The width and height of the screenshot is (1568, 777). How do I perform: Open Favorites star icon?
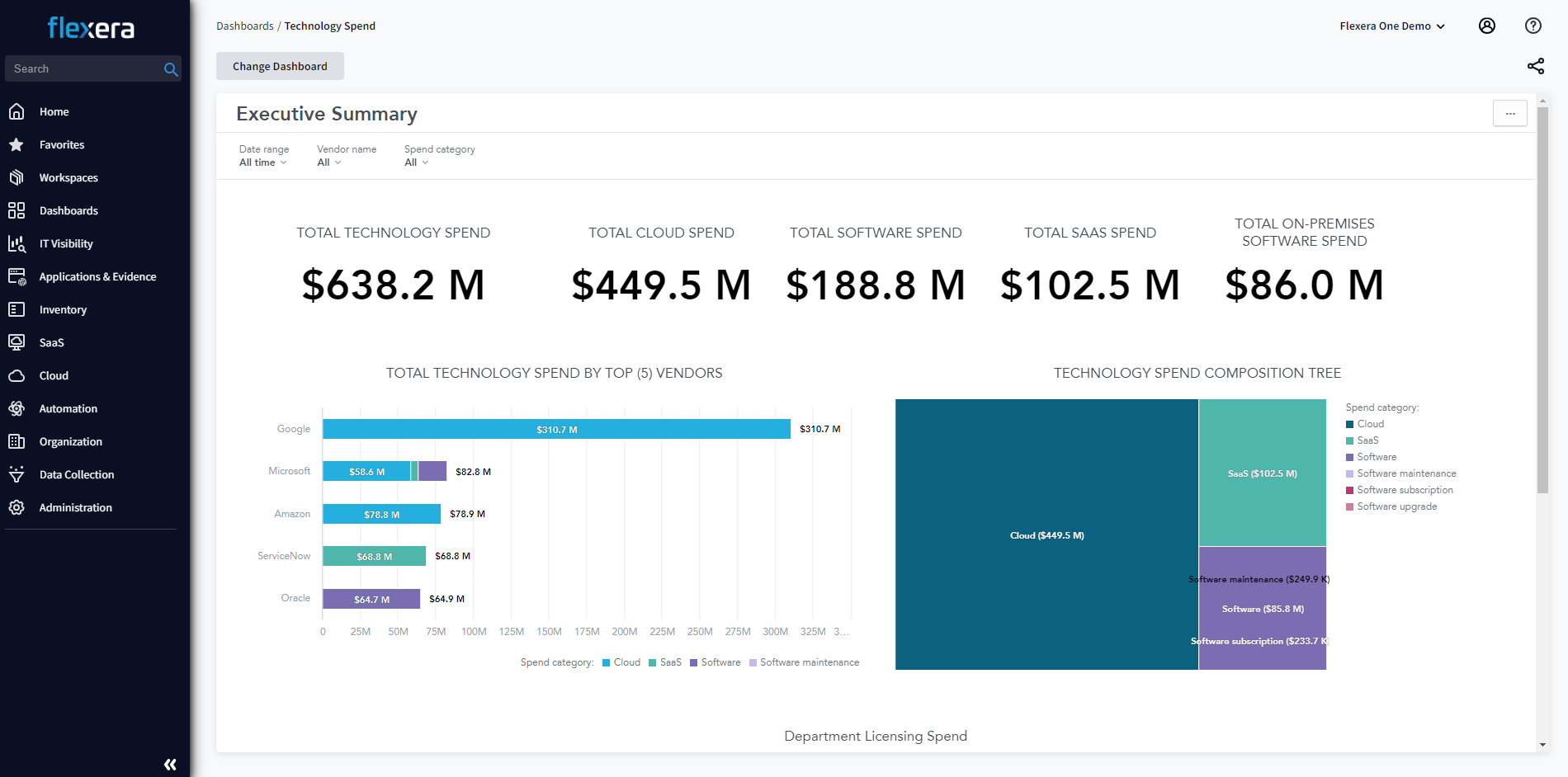[17, 144]
